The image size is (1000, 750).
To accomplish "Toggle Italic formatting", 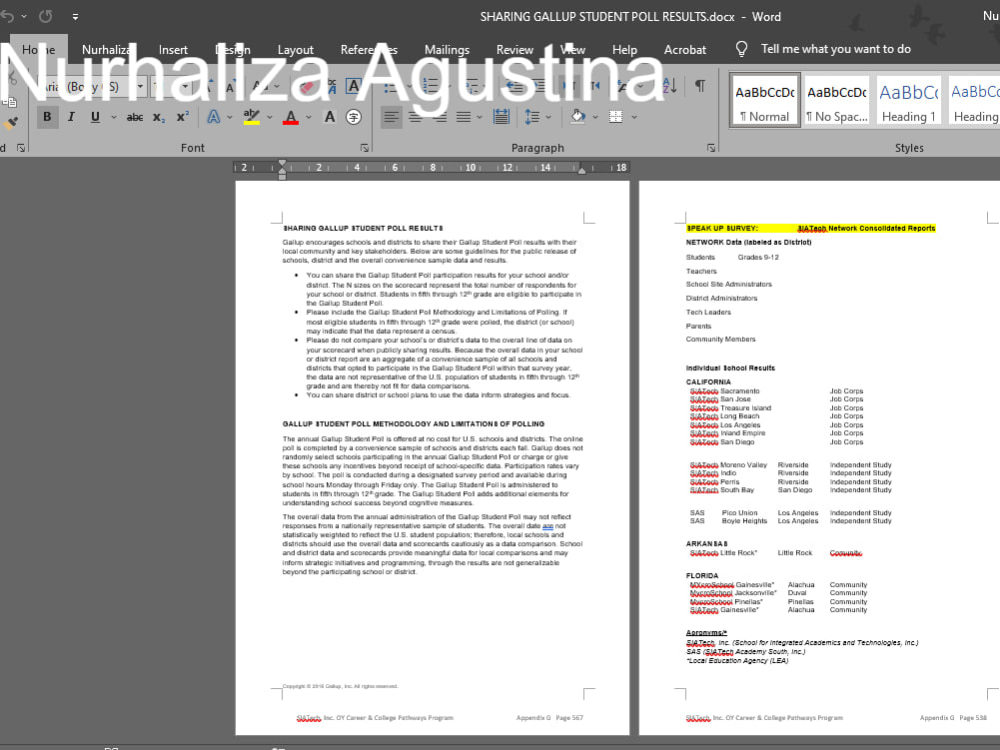I will click(71, 117).
